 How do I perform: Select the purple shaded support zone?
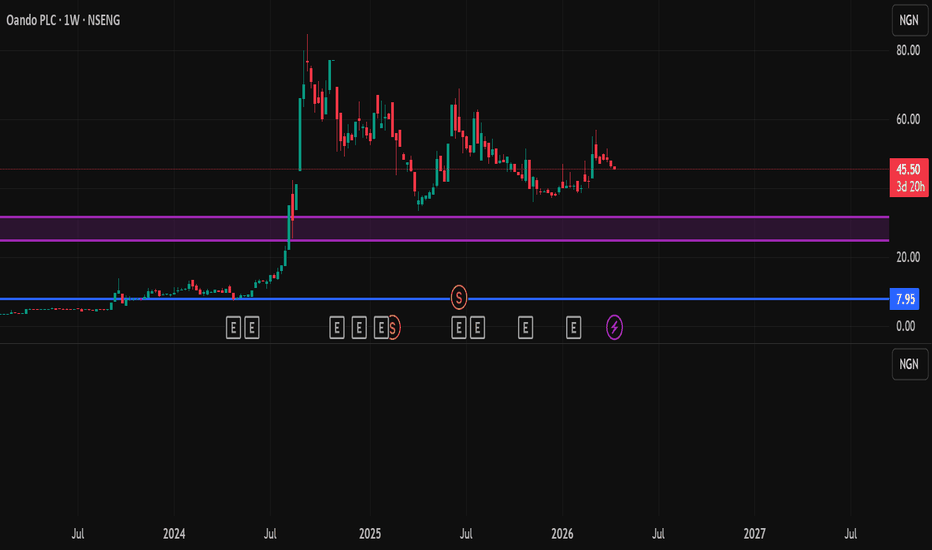pos(444,229)
